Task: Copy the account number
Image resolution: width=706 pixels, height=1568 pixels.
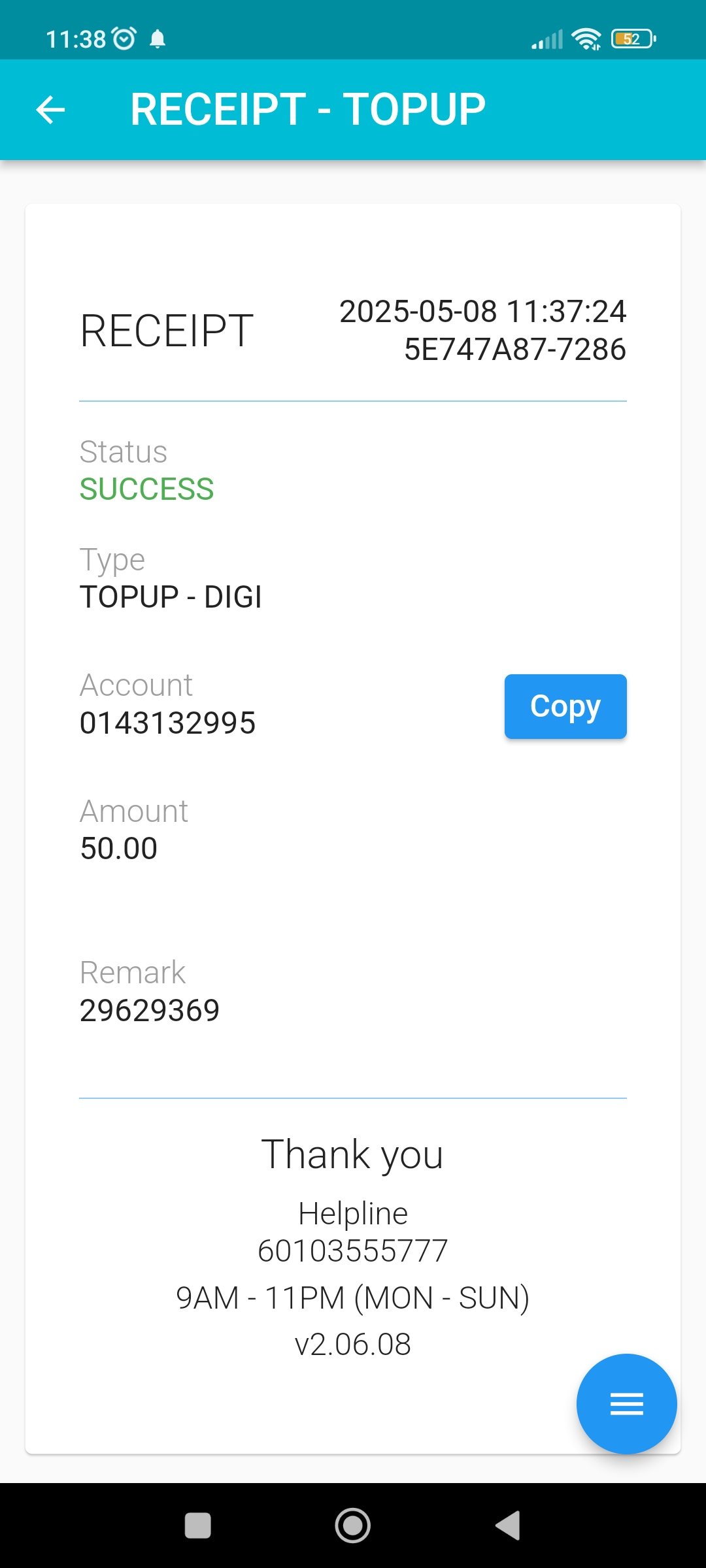Action: pos(565,706)
